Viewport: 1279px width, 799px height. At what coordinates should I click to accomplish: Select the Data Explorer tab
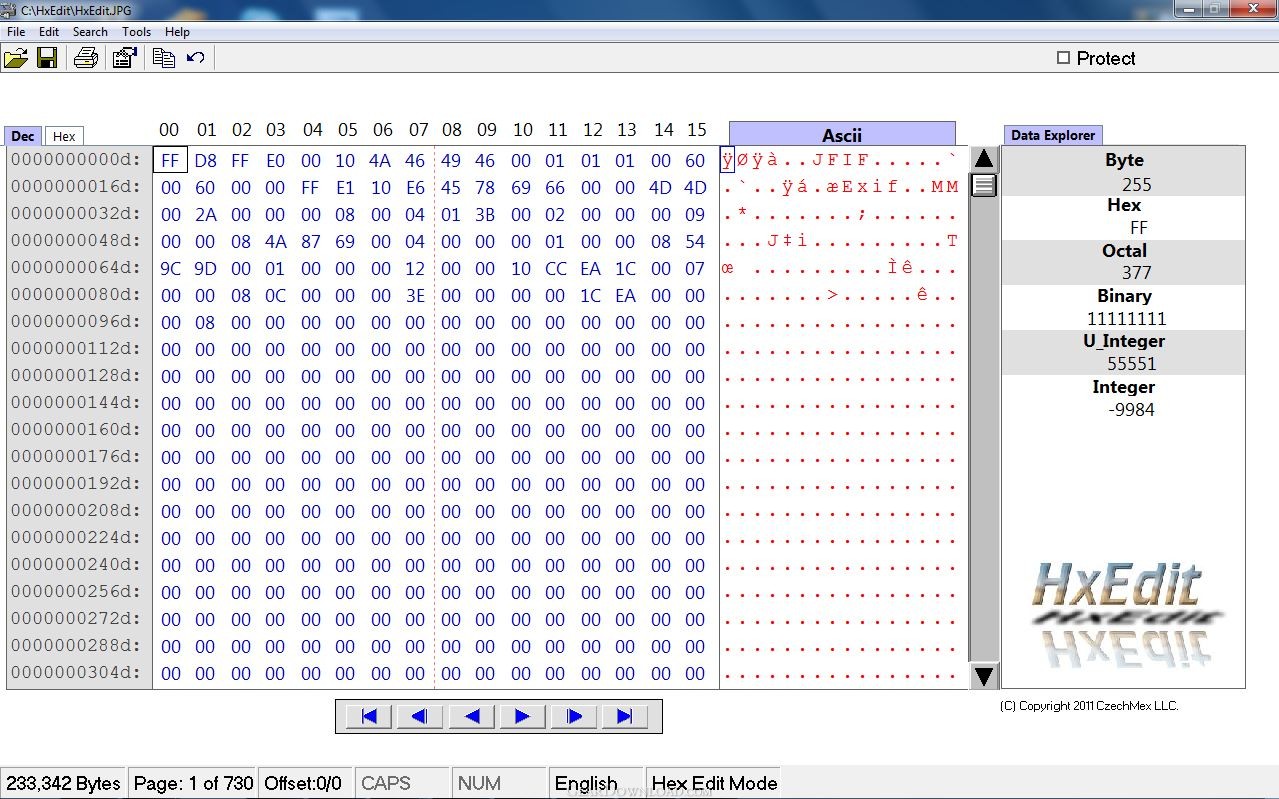(1052, 135)
